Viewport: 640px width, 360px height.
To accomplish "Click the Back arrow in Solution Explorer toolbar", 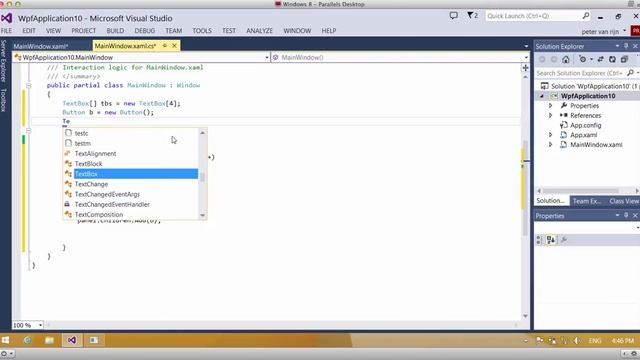I will 542,60.
